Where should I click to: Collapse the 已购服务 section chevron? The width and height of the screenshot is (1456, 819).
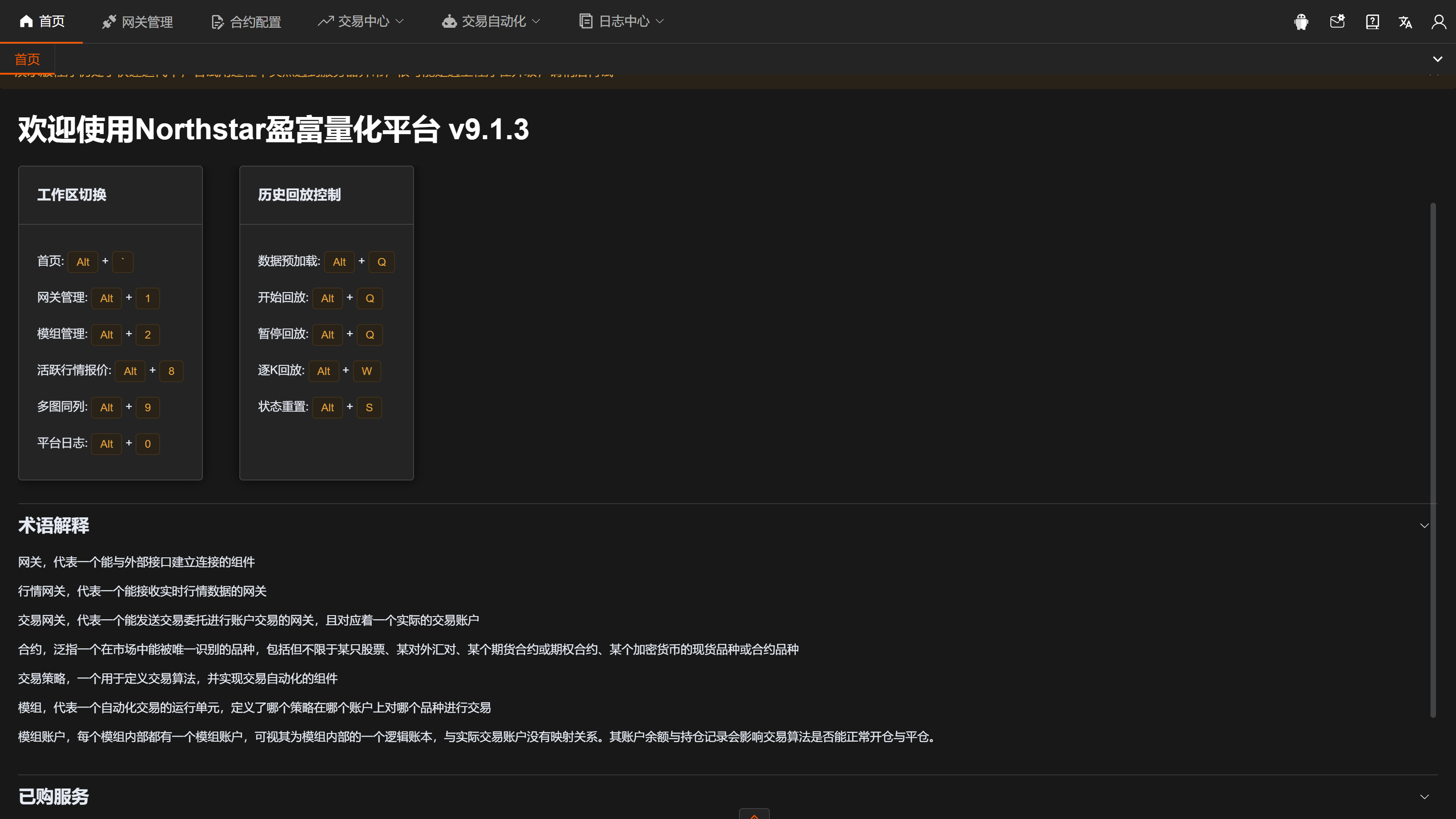(1424, 797)
